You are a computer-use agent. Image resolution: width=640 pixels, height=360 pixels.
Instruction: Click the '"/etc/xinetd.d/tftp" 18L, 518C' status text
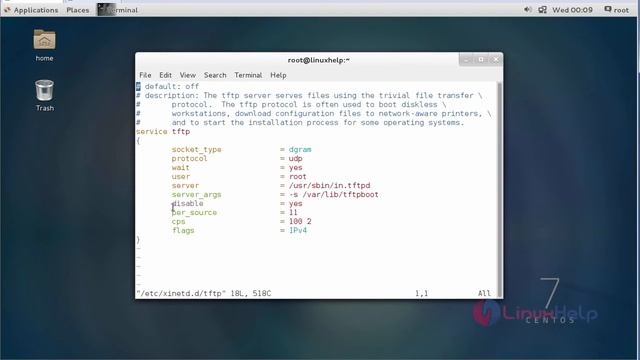click(204, 293)
